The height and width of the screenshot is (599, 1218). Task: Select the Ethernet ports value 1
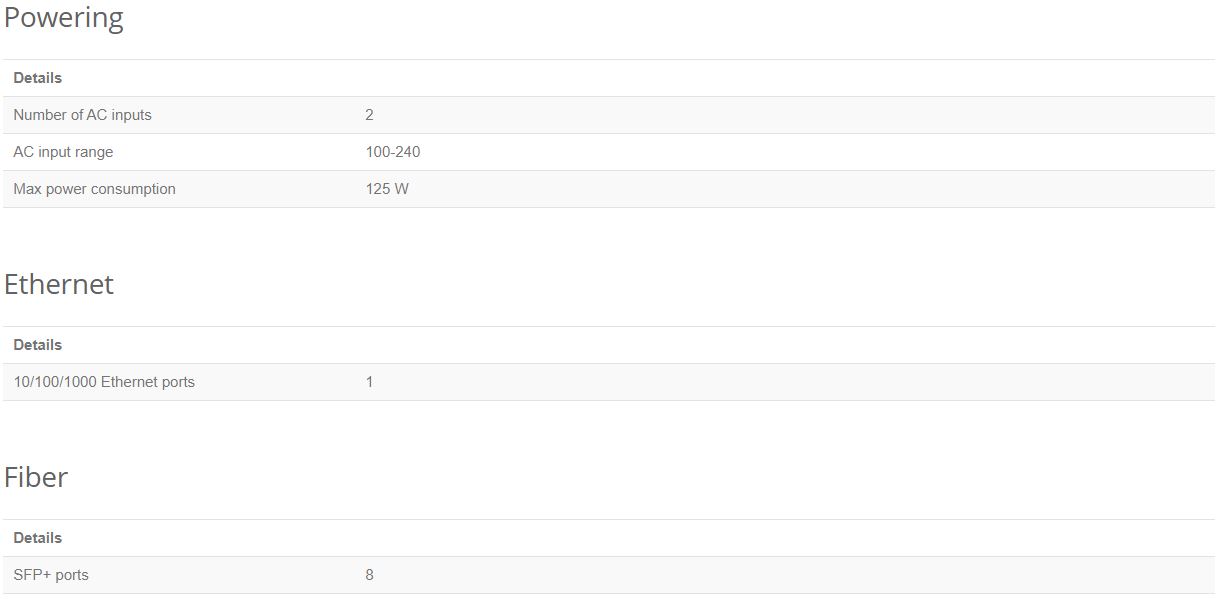click(370, 382)
